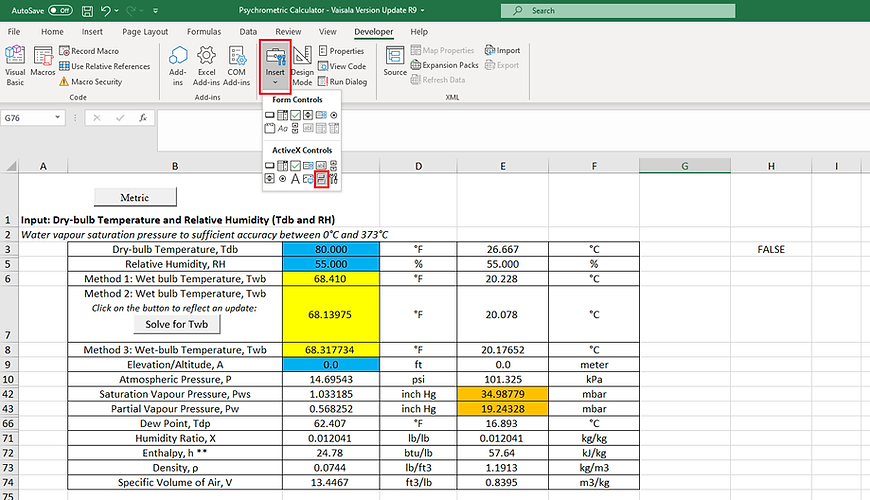
Task: Insert a Form Controls Combo Box
Action: (282, 115)
